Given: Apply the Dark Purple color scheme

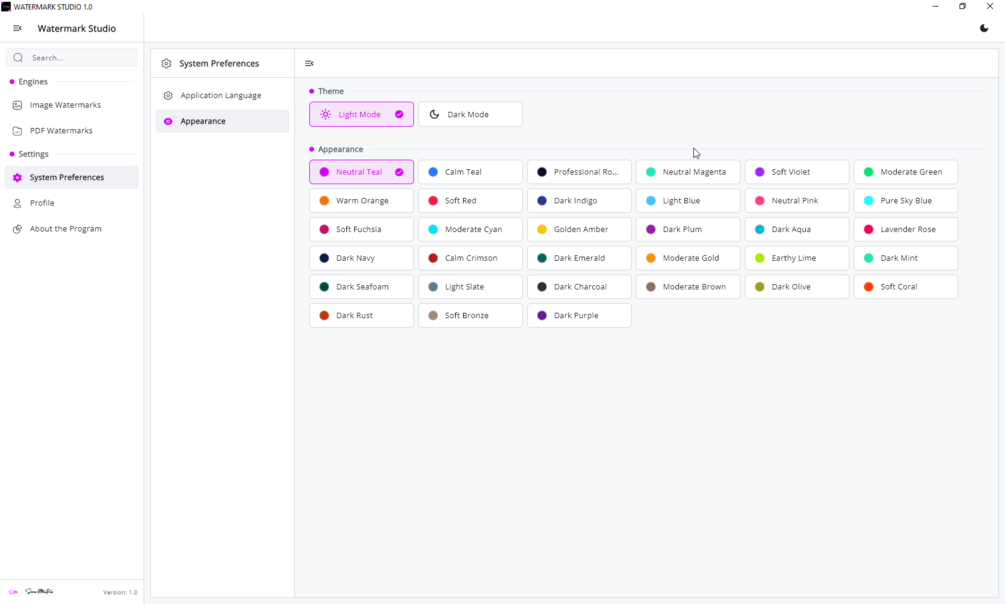Looking at the screenshot, I should (x=579, y=315).
